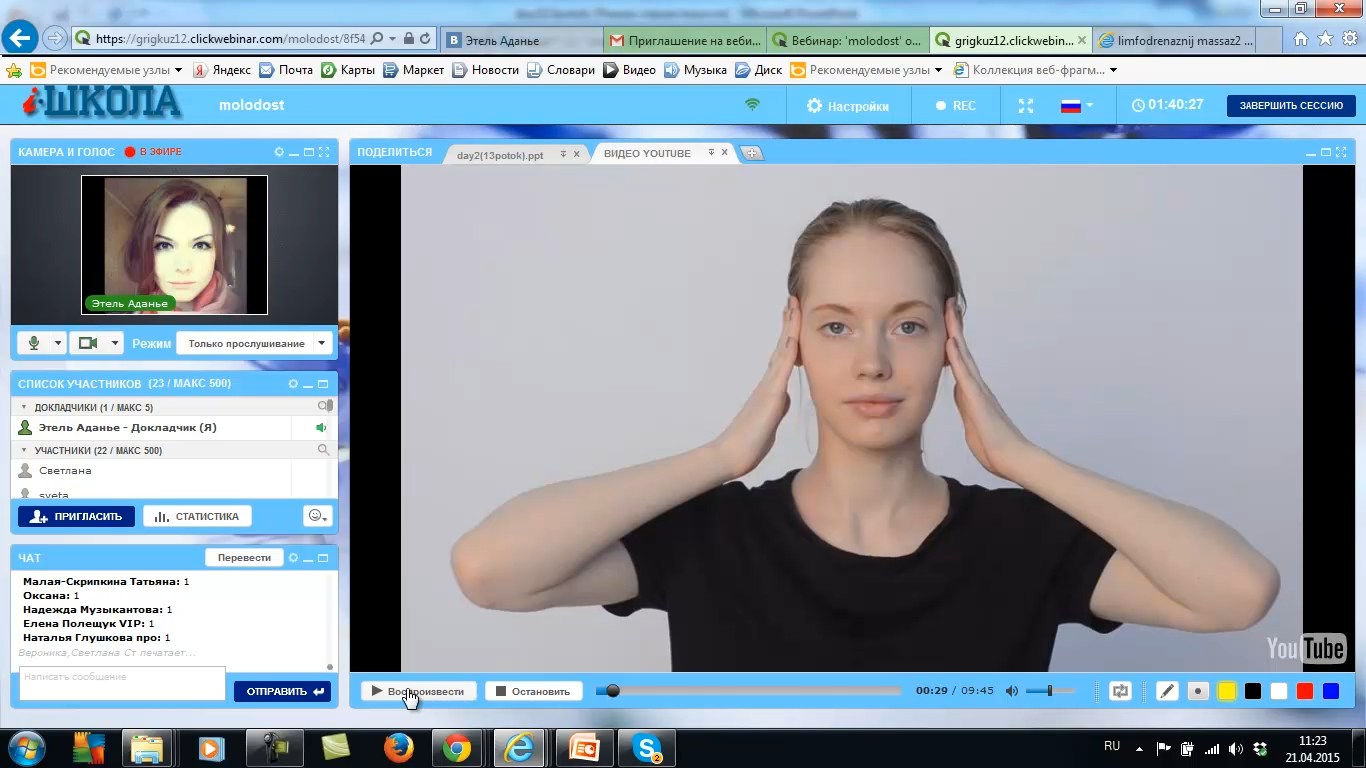
Task: Click the video progress slider
Action: [748, 691]
